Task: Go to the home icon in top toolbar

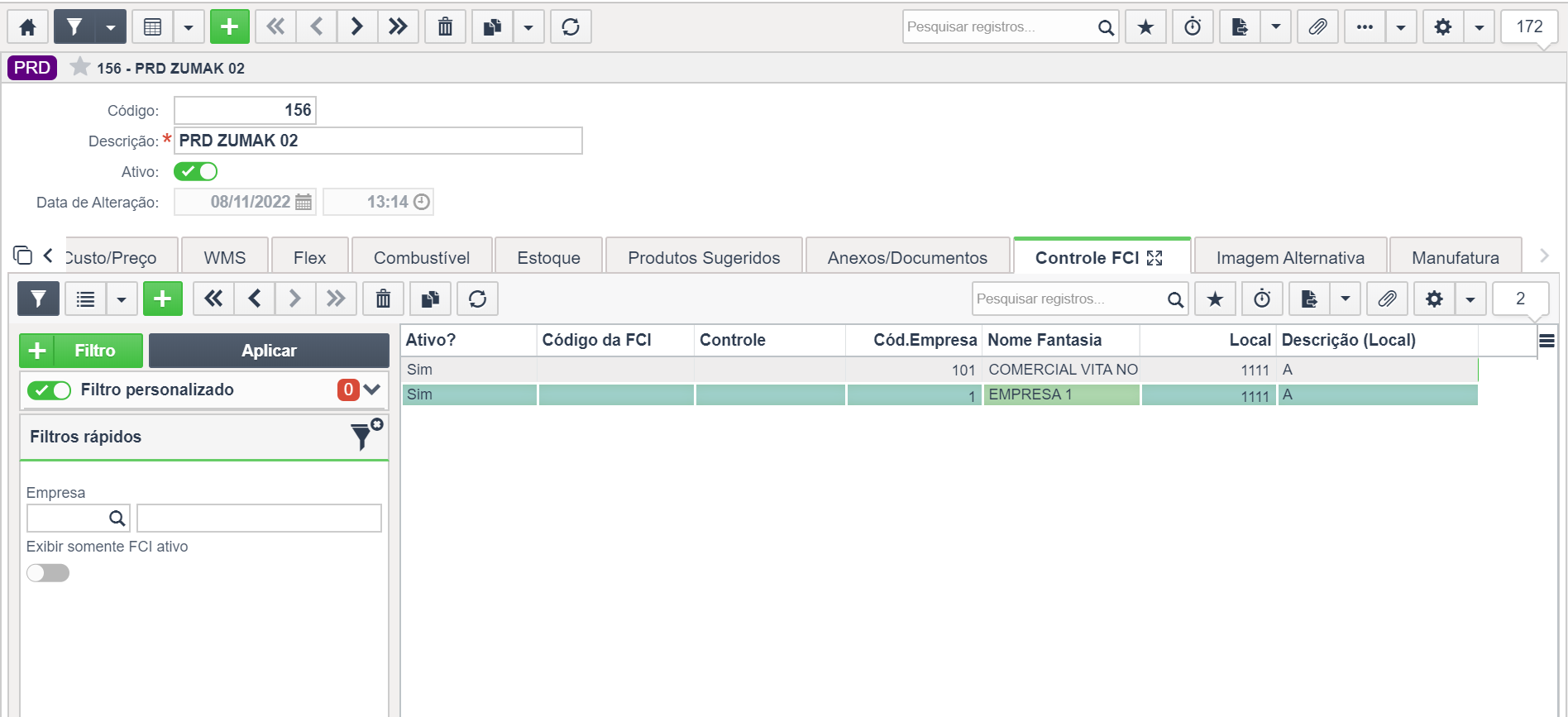Action: point(27,27)
